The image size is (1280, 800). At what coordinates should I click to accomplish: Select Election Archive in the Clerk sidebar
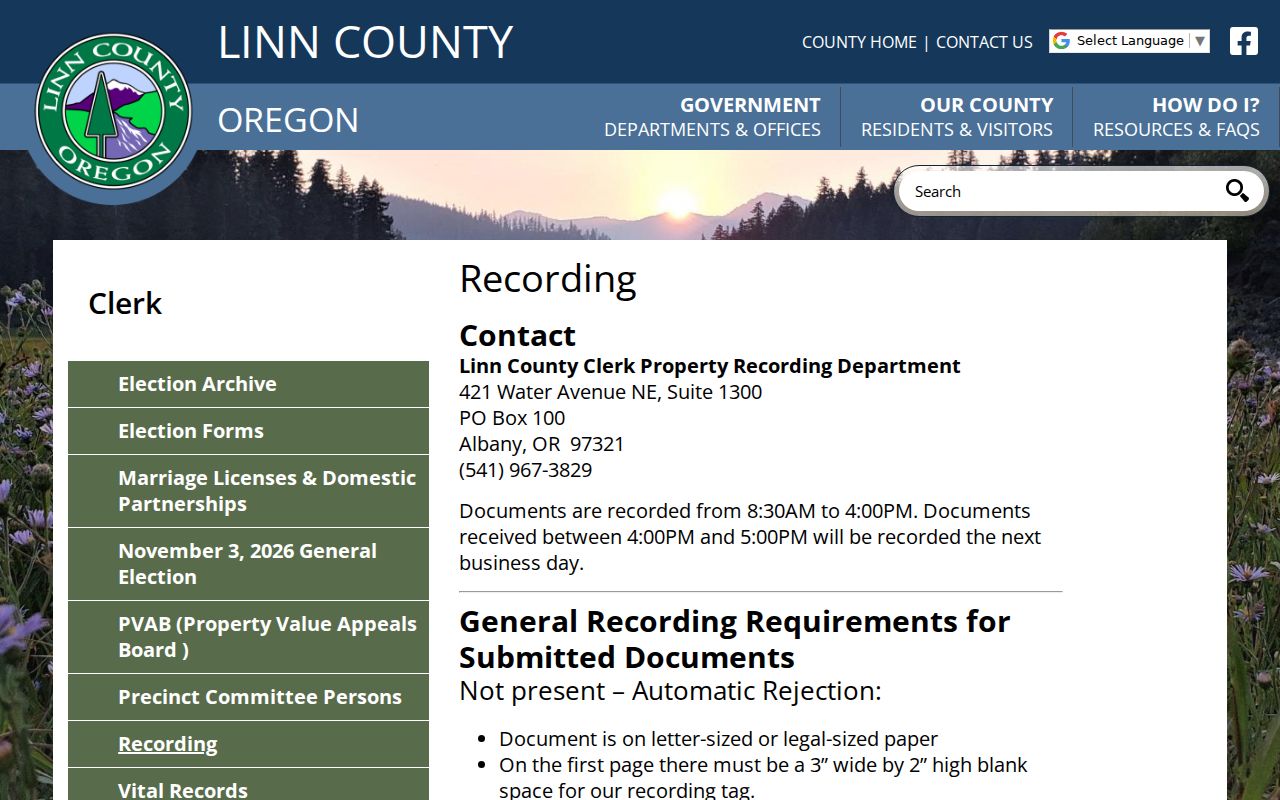[248, 384]
